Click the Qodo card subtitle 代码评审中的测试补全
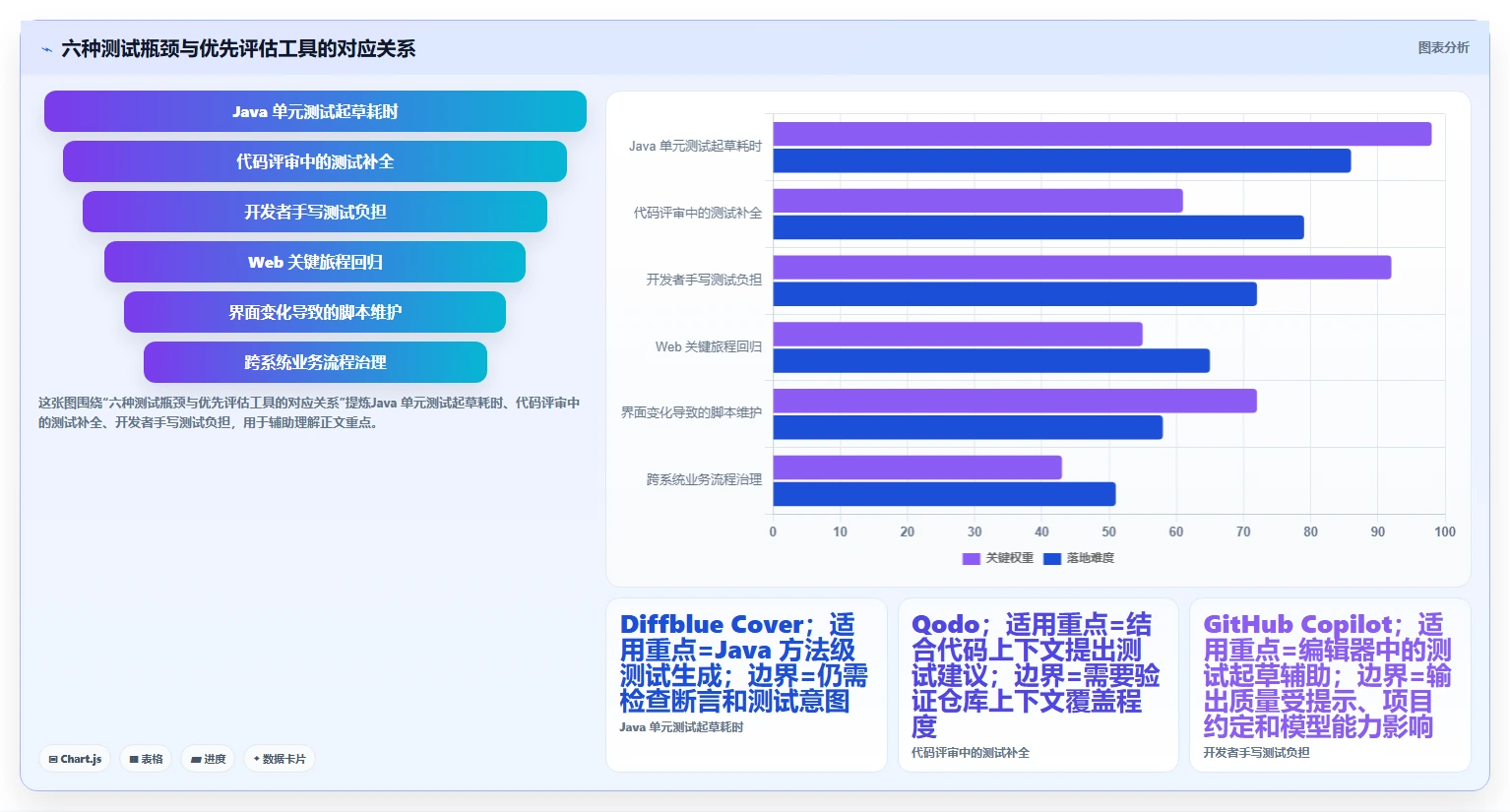1510x812 pixels. [x=971, y=753]
